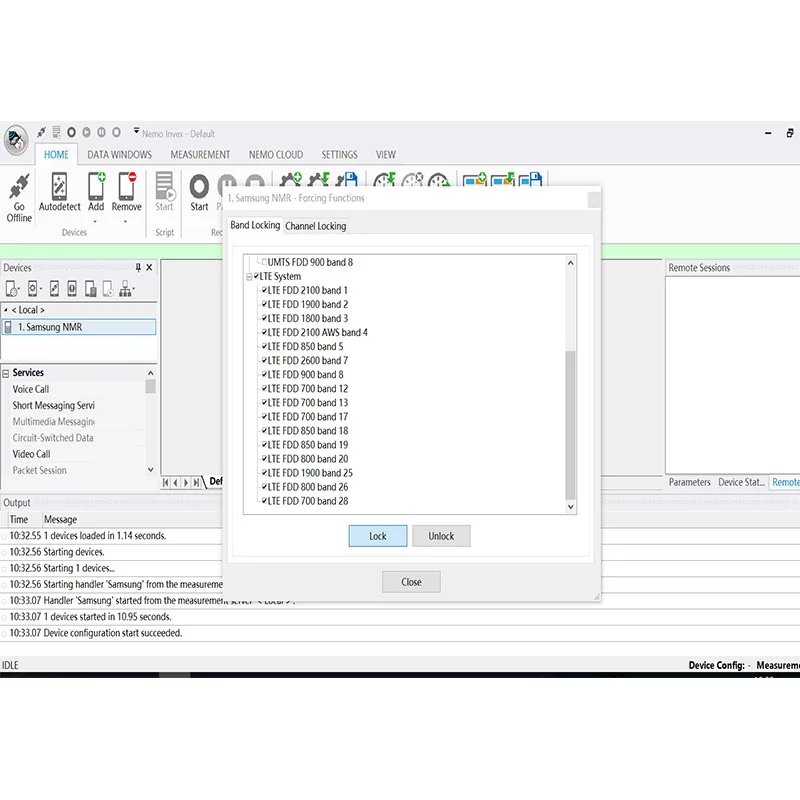The height and width of the screenshot is (800, 800).
Task: Click the recording Start ring icon
Action: (x=199, y=186)
